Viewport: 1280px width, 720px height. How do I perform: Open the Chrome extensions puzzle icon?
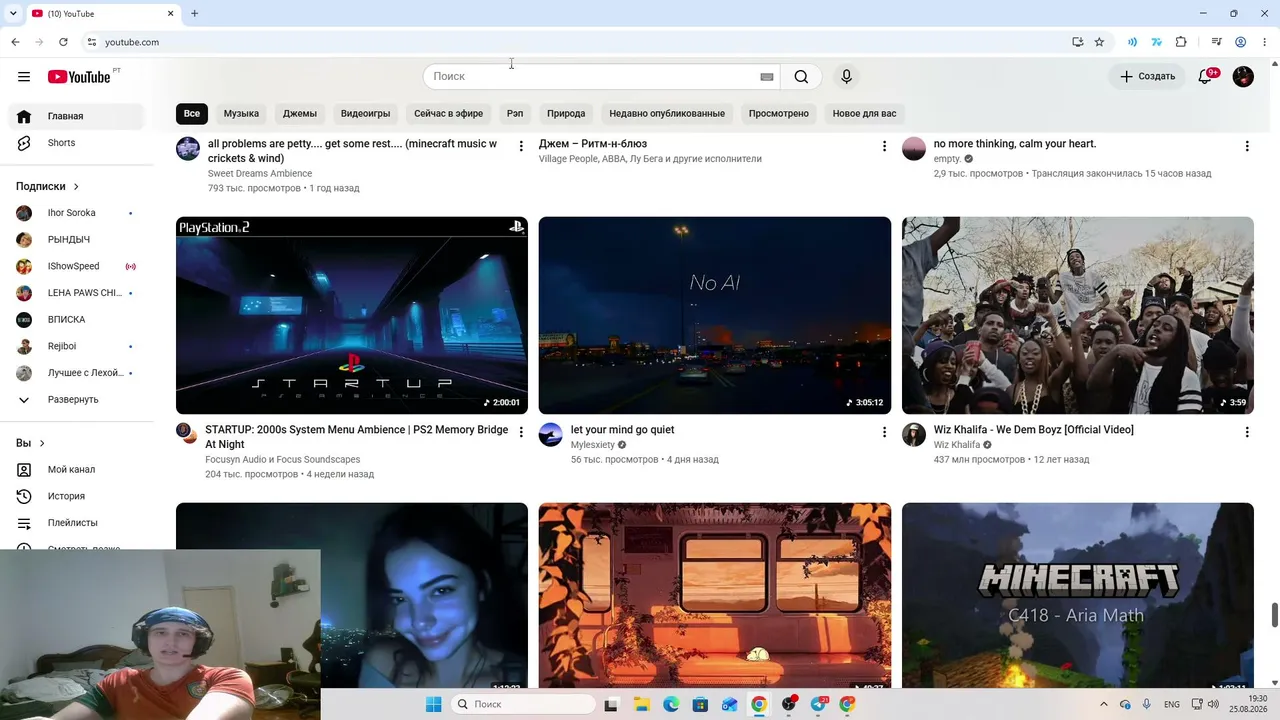1181,42
